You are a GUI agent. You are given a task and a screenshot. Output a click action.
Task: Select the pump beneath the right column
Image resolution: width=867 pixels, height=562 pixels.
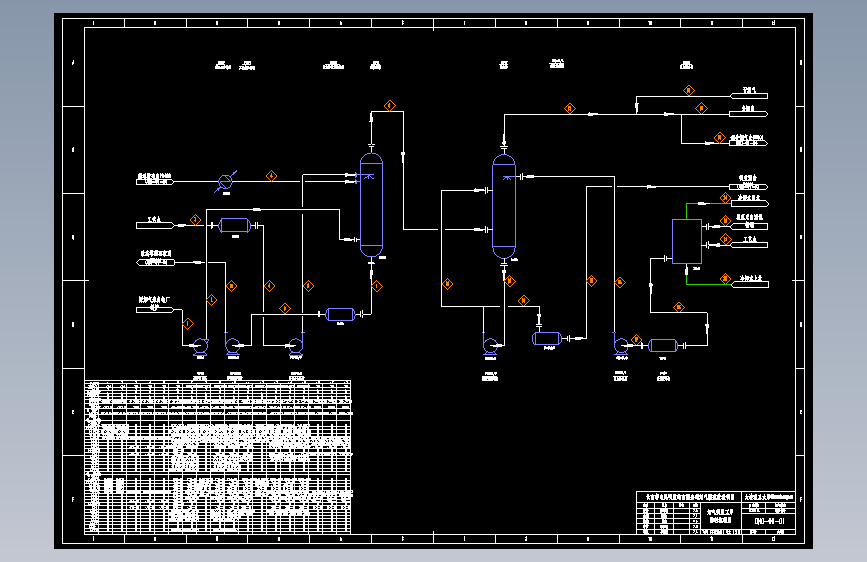490,346
